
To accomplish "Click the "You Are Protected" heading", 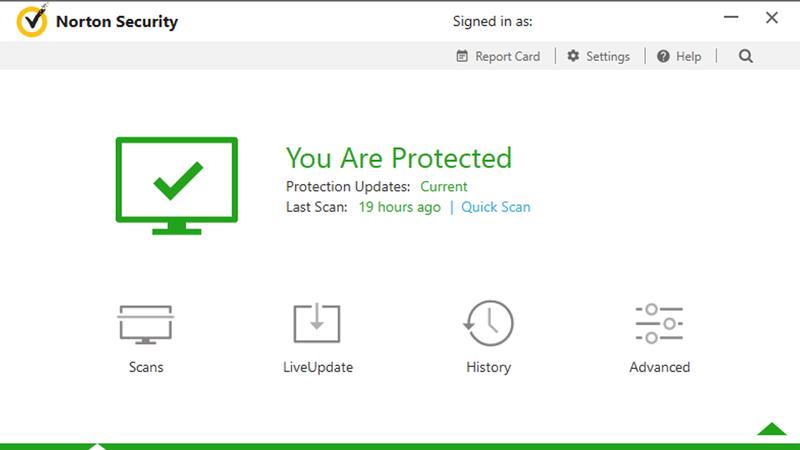I will pos(398,158).
